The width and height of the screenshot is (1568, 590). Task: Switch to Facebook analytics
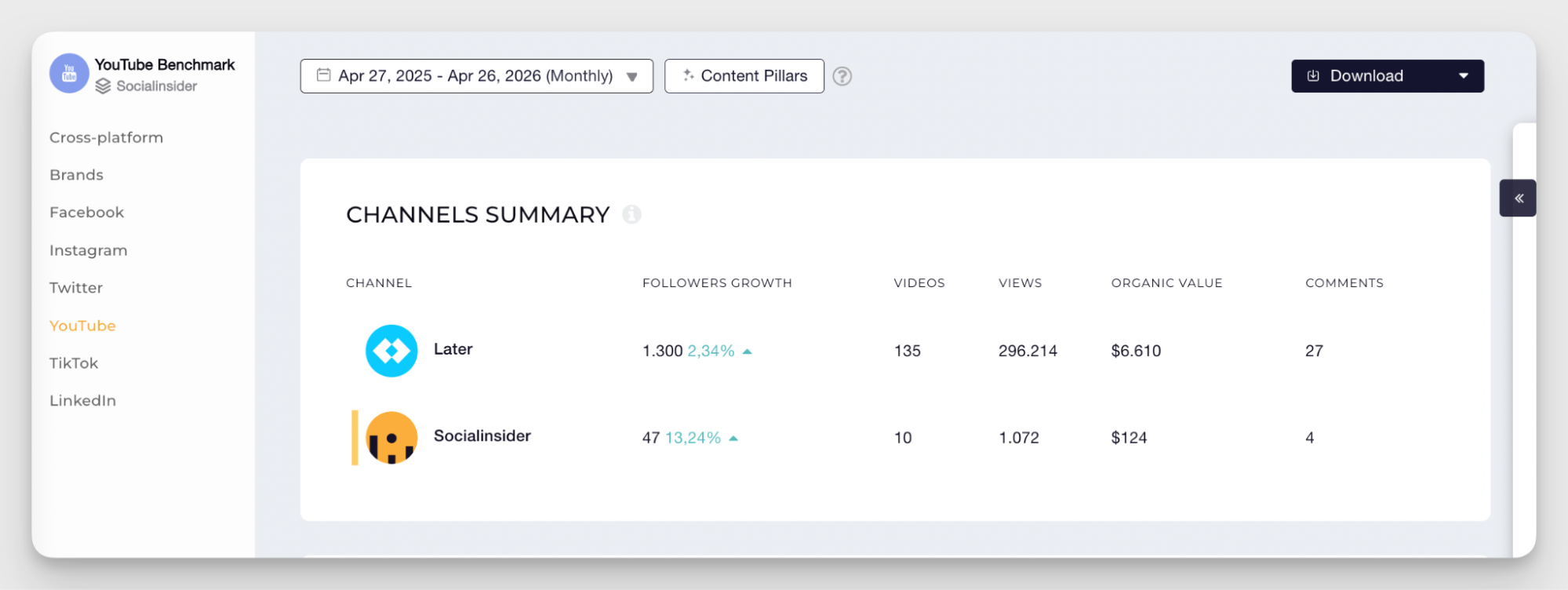coord(86,213)
